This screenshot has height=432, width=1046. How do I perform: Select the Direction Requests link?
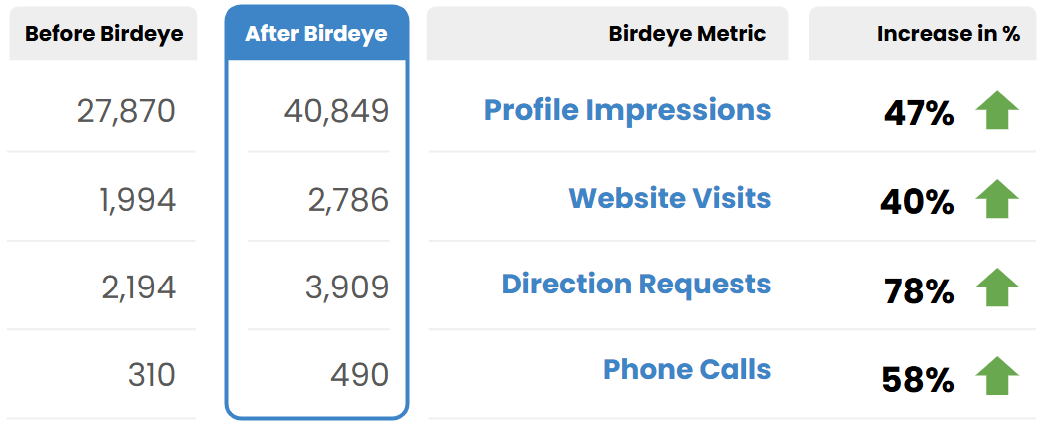(x=636, y=284)
